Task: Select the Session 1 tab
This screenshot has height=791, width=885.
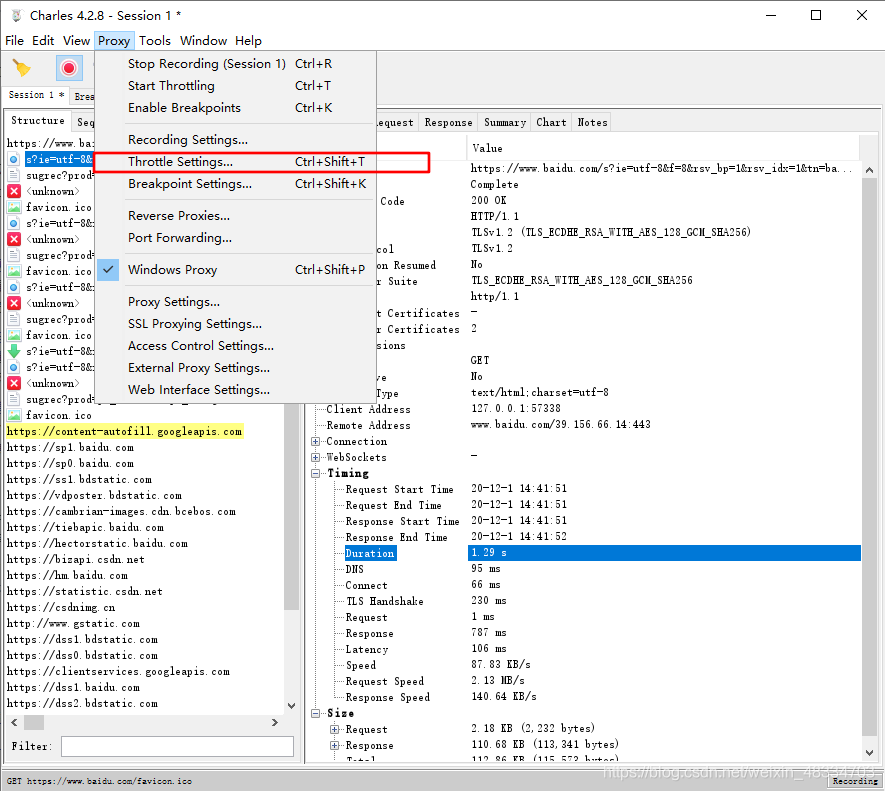Action: click(36, 95)
